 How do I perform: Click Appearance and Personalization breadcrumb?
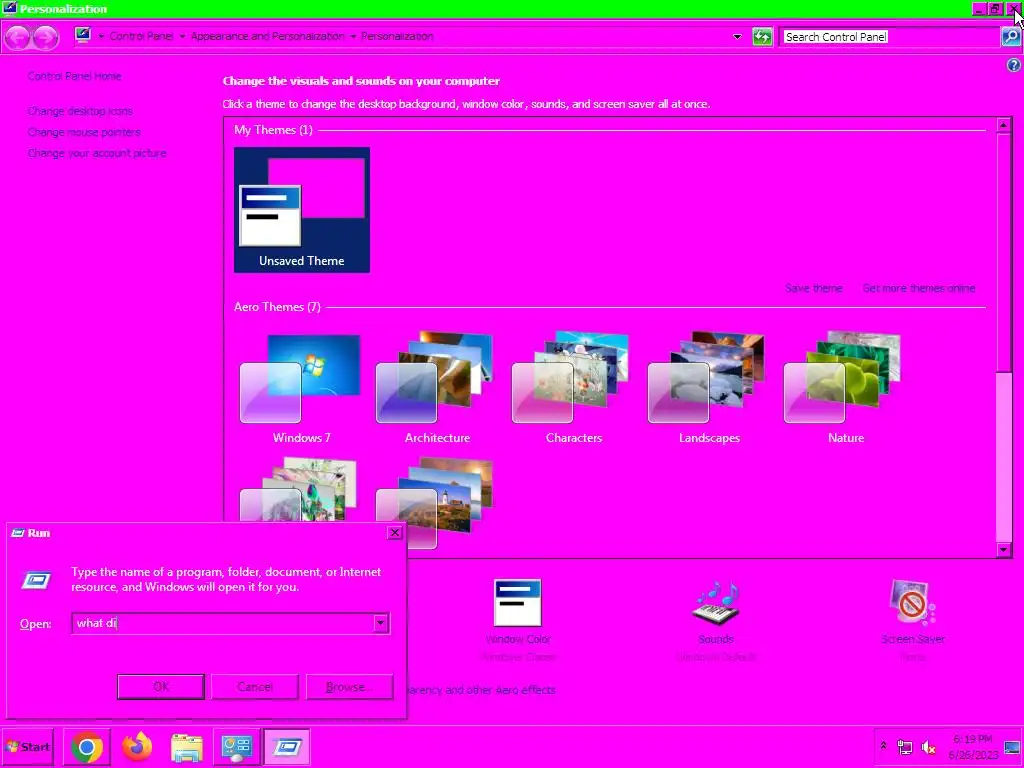[x=268, y=36]
